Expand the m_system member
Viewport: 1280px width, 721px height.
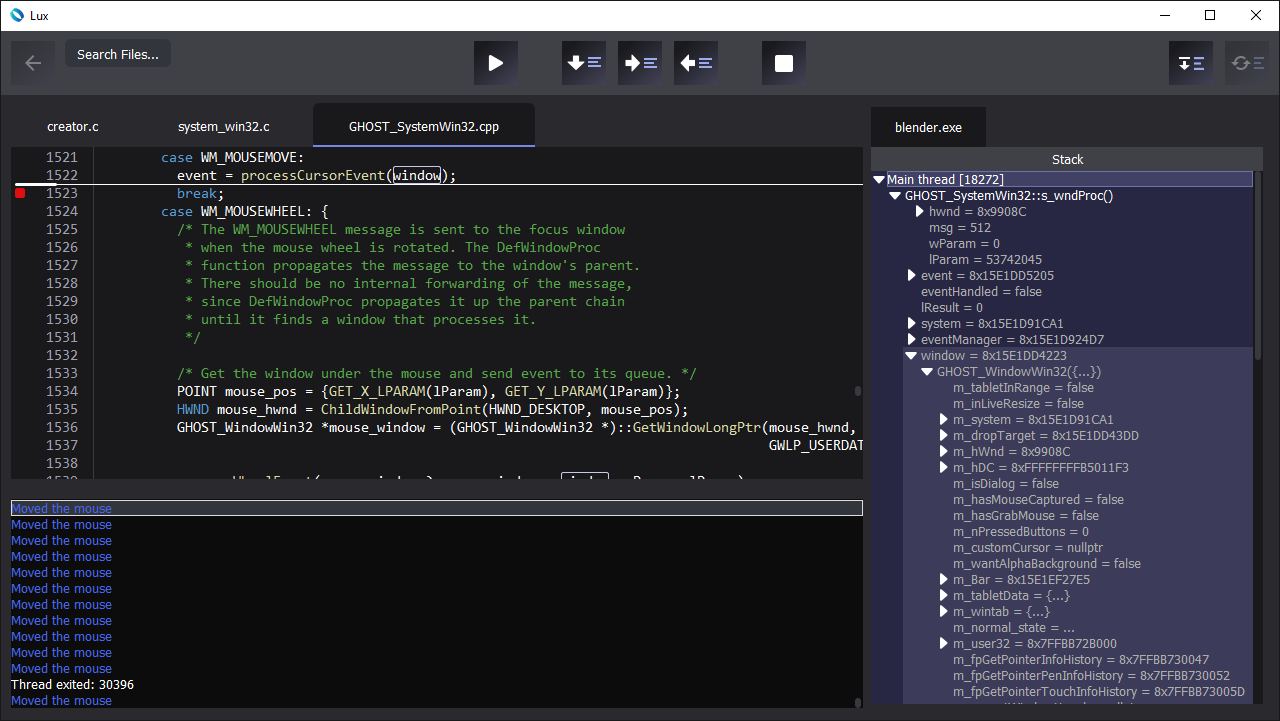943,420
